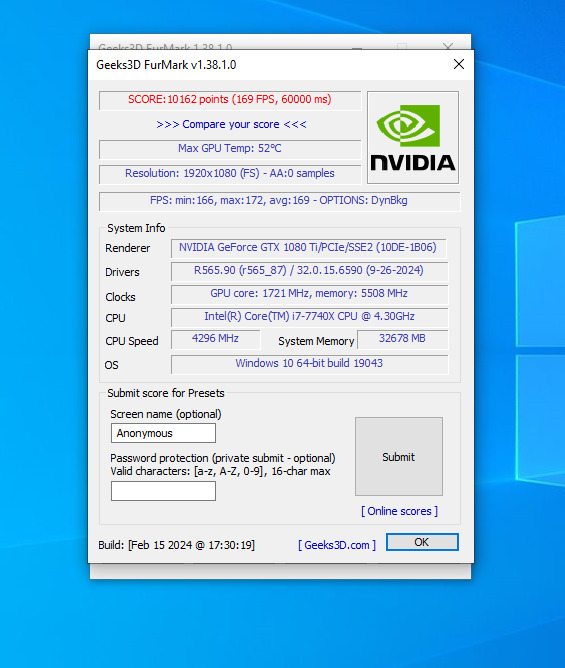Select the OS Windows 10 64-bit value

tap(309, 364)
